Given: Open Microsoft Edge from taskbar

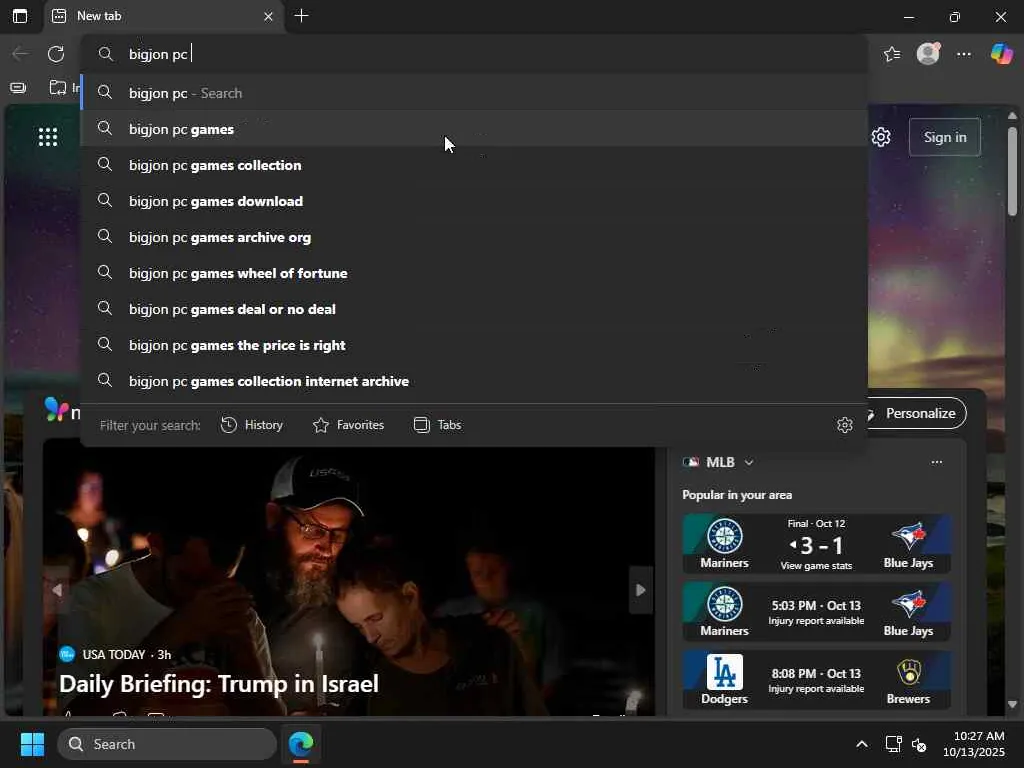Looking at the screenshot, I should tap(301, 744).
